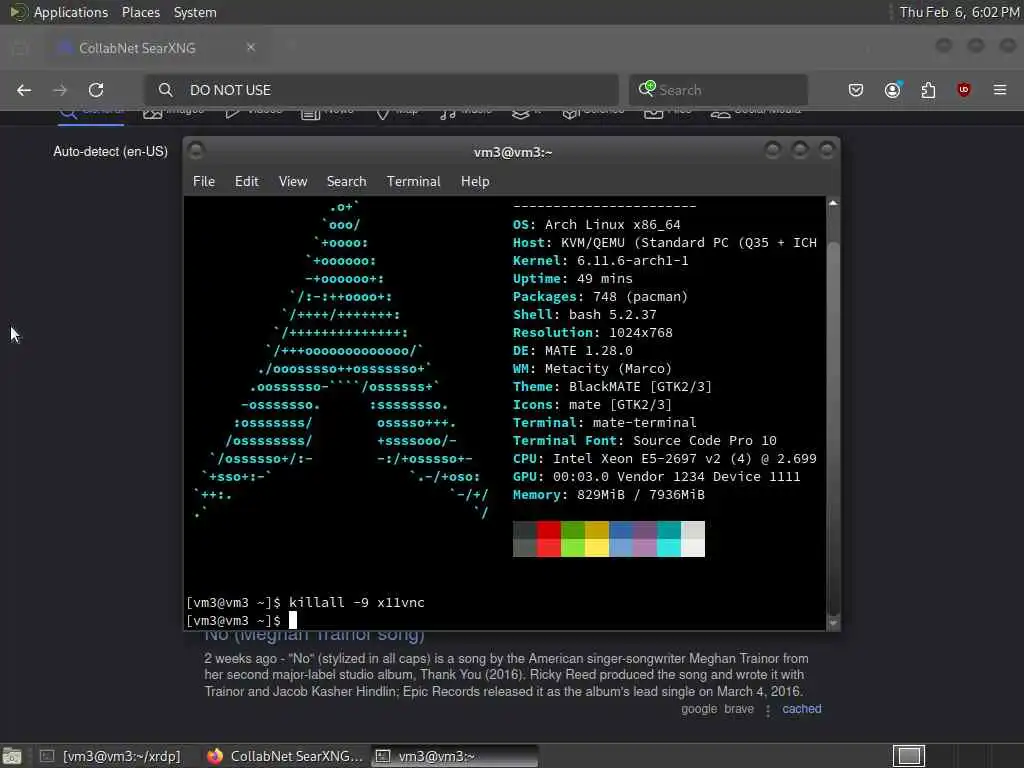Click the white color block in neofetch output
The image size is (1024, 768).
tap(693, 539)
